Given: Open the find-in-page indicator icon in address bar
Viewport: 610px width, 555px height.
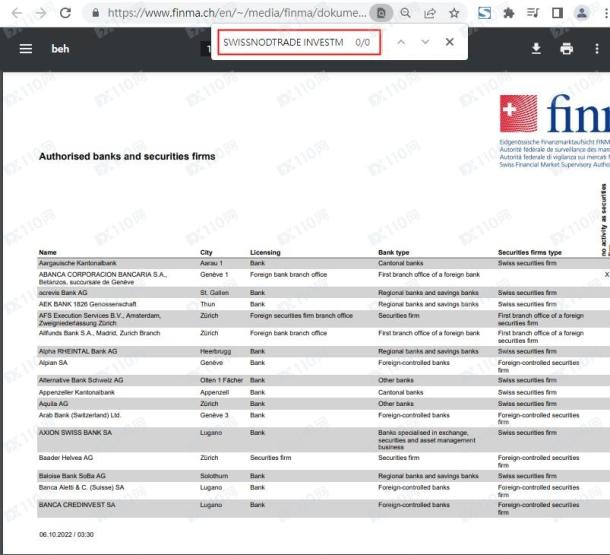Looking at the screenshot, I should (381, 13).
